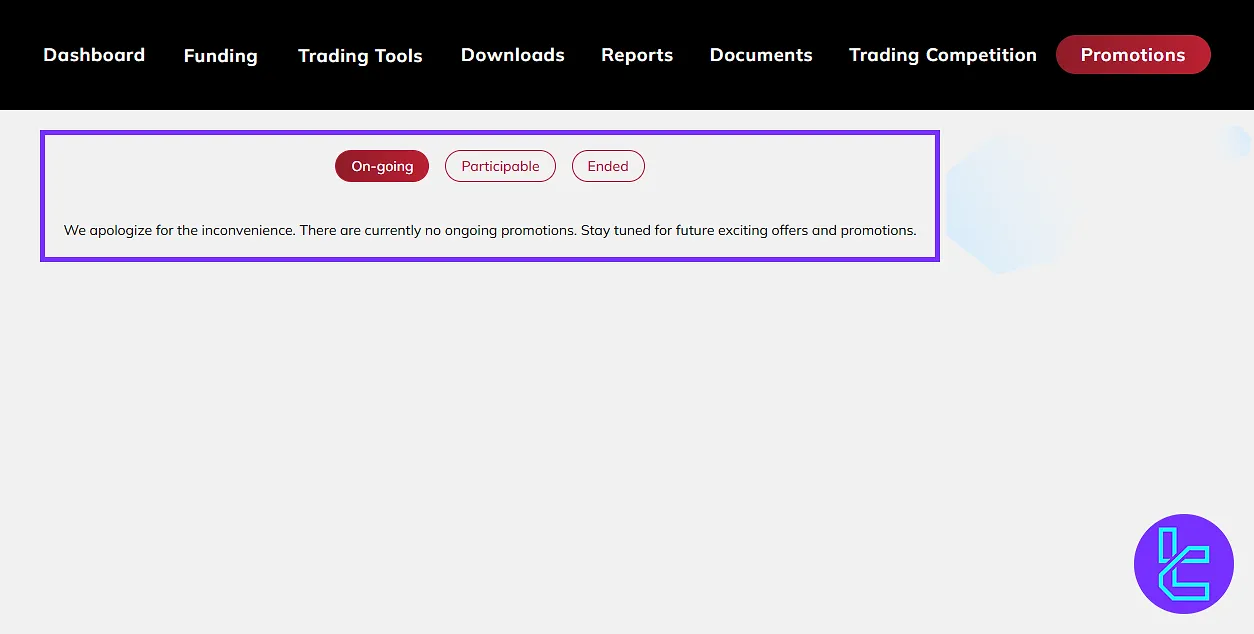This screenshot has width=1254, height=634.
Task: Click empty space right of the Ended filter
Action: [780, 166]
